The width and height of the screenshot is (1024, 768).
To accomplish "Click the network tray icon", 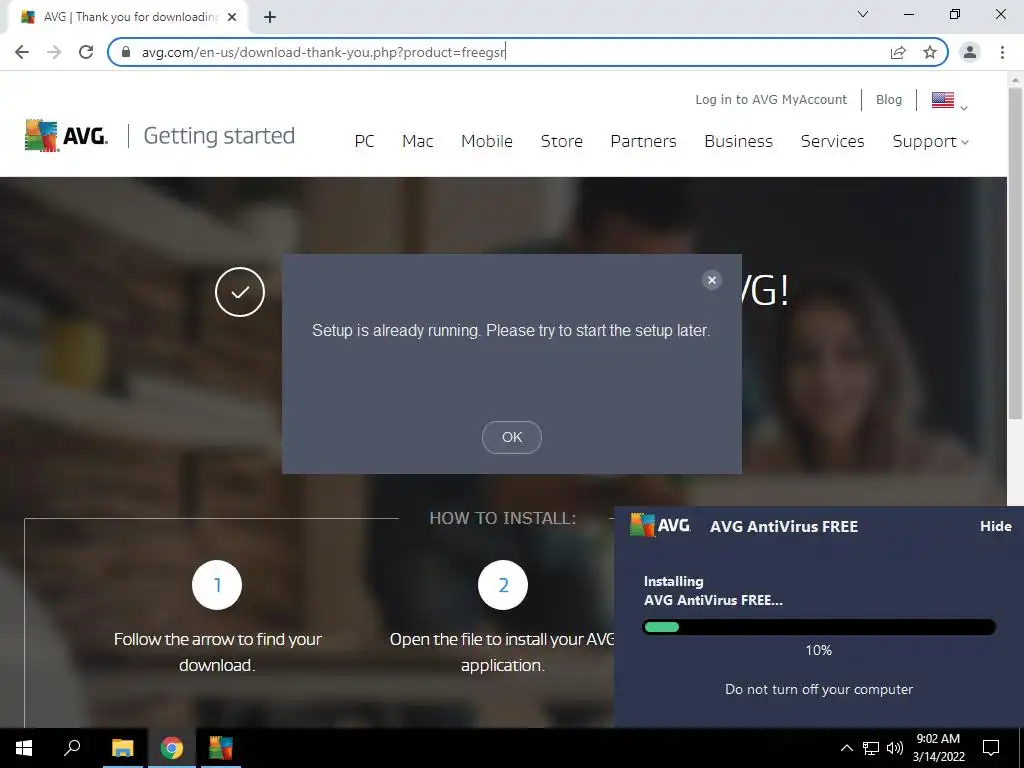I will pyautogui.click(x=871, y=748).
